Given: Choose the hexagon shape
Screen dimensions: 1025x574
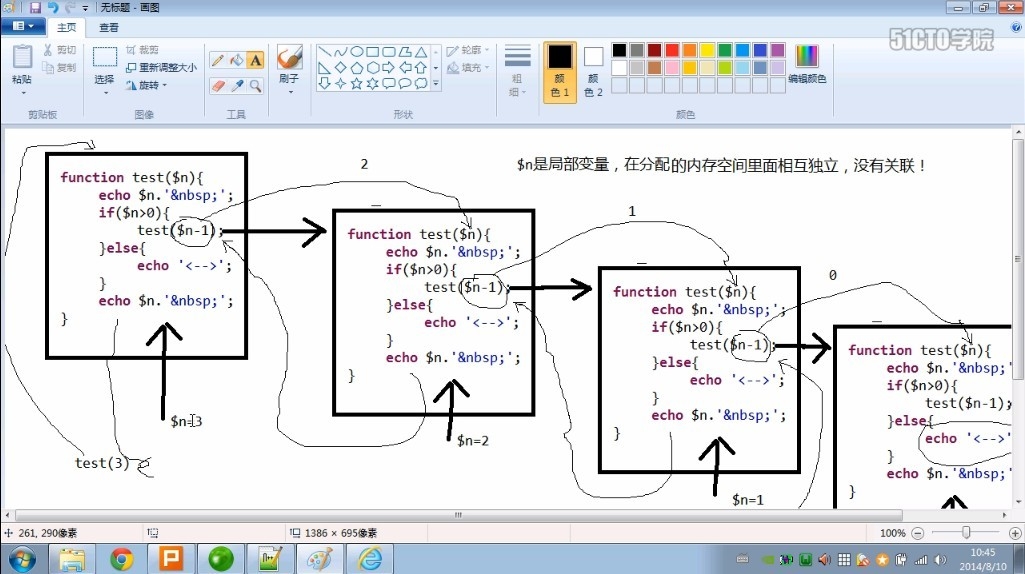Looking at the screenshot, I should [x=373, y=67].
